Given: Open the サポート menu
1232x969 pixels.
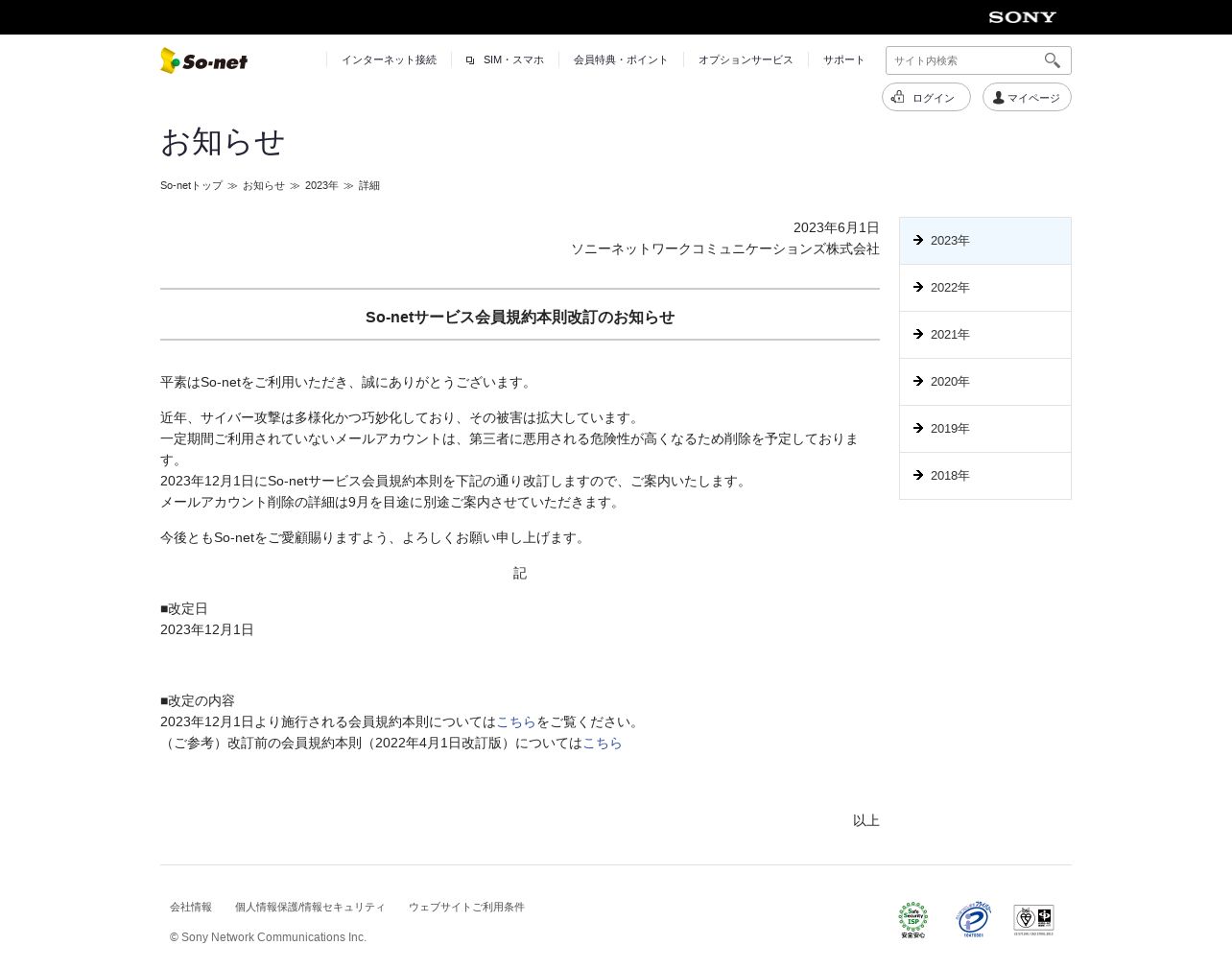Looking at the screenshot, I should click(843, 59).
